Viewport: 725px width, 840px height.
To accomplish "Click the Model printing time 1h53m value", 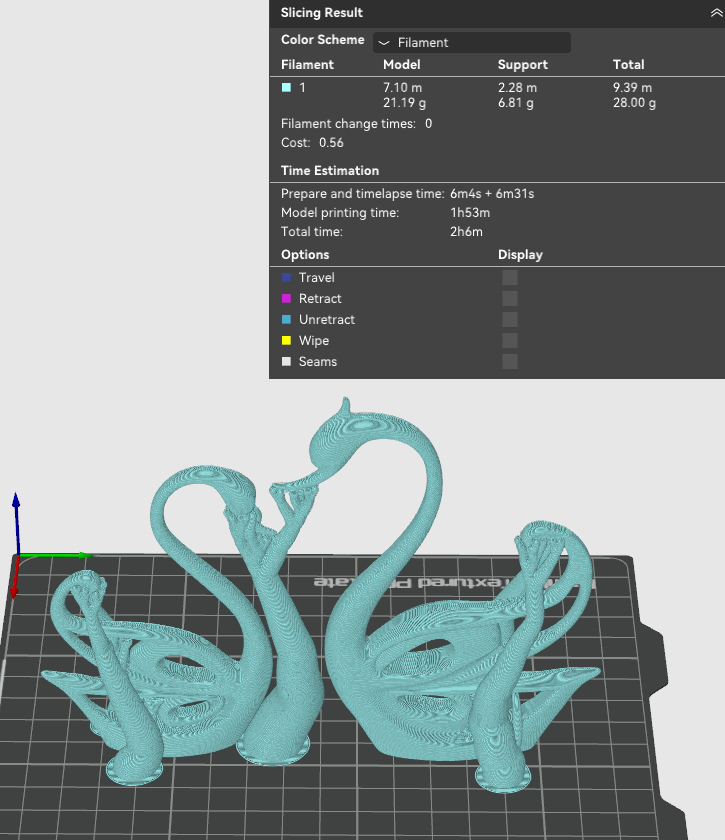I will click(470, 213).
